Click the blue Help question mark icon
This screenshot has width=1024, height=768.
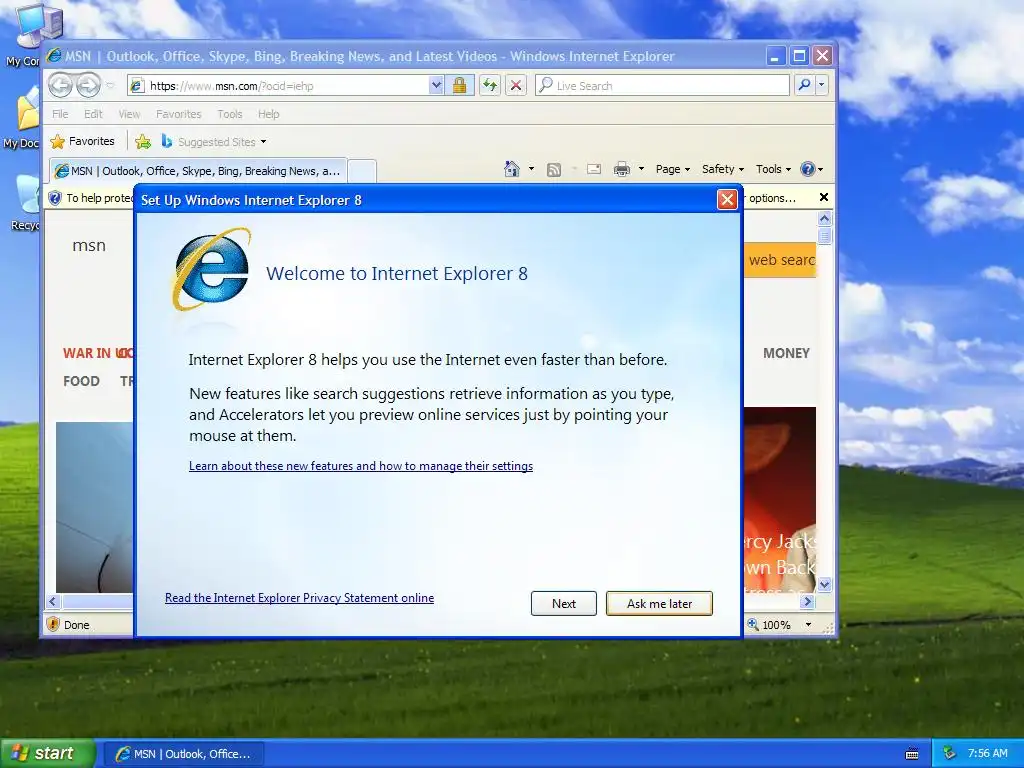808,169
